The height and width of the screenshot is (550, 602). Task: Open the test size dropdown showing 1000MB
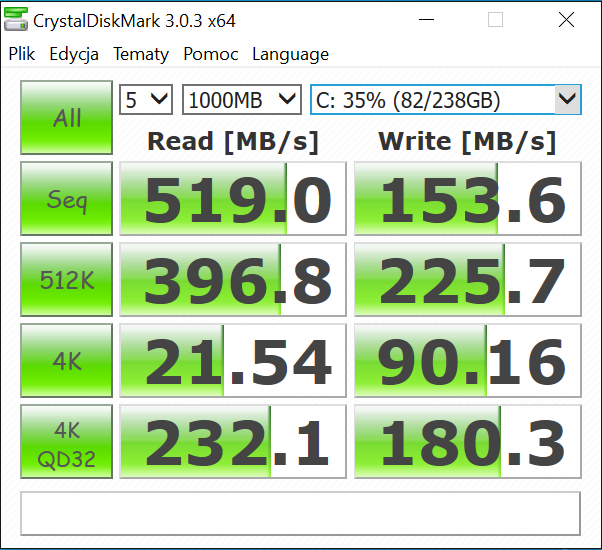point(241,100)
